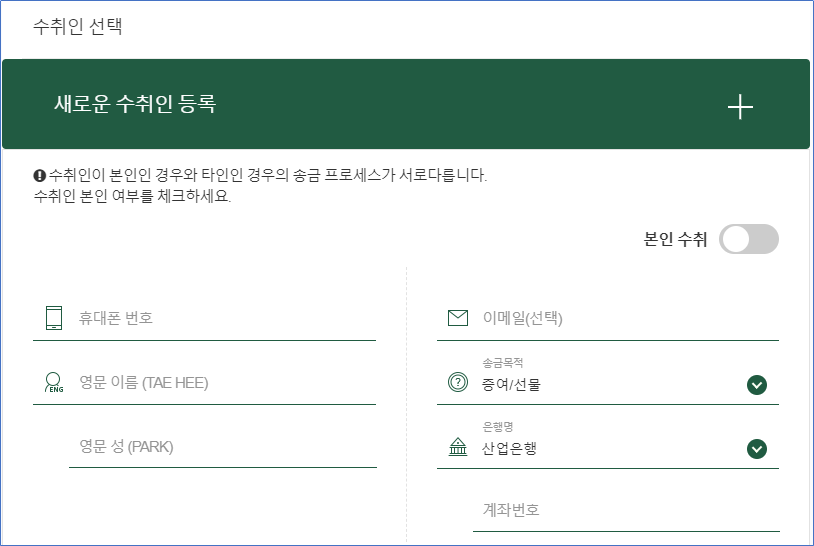
Task: Click the exclamation notice icon
Action: pyautogui.click(x=39, y=175)
